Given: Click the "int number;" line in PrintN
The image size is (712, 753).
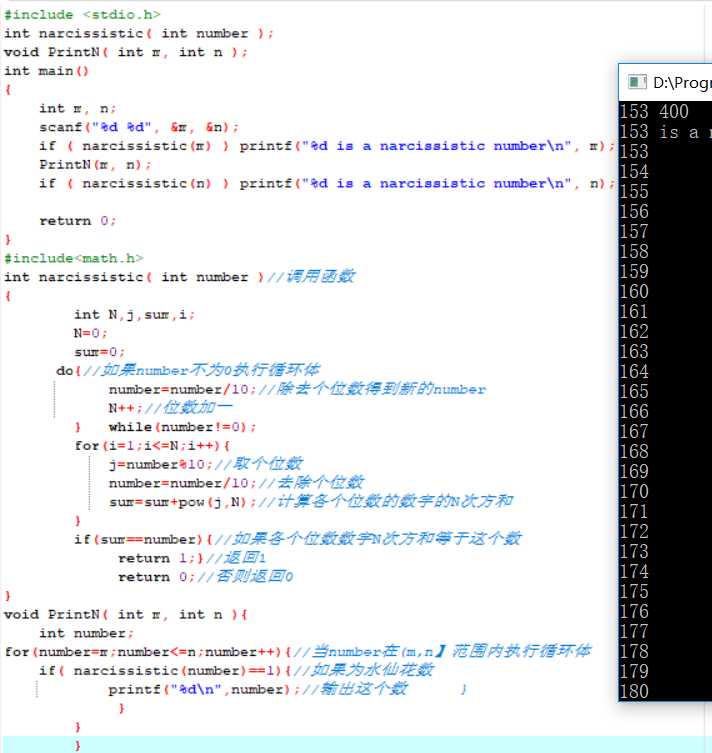Looking at the screenshot, I should 86,633.
